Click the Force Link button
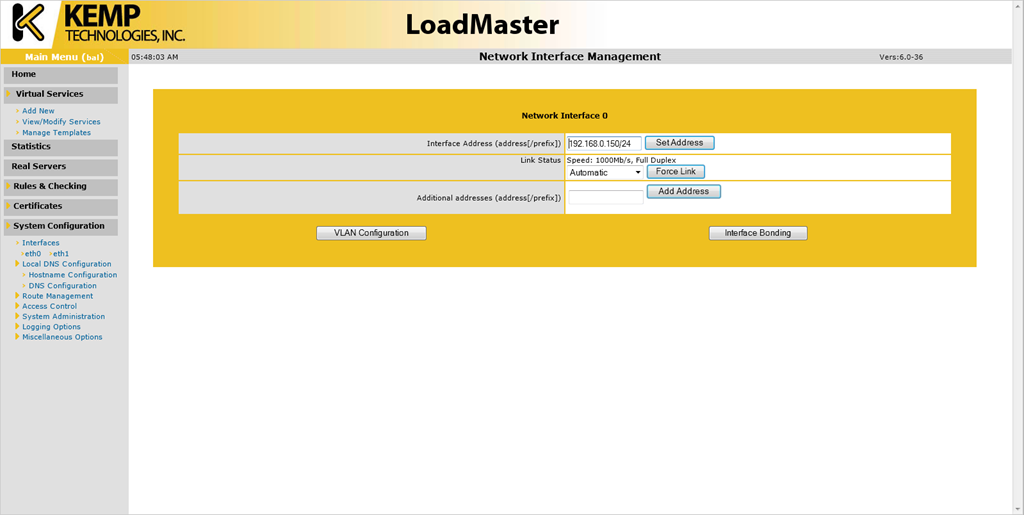 coord(675,172)
